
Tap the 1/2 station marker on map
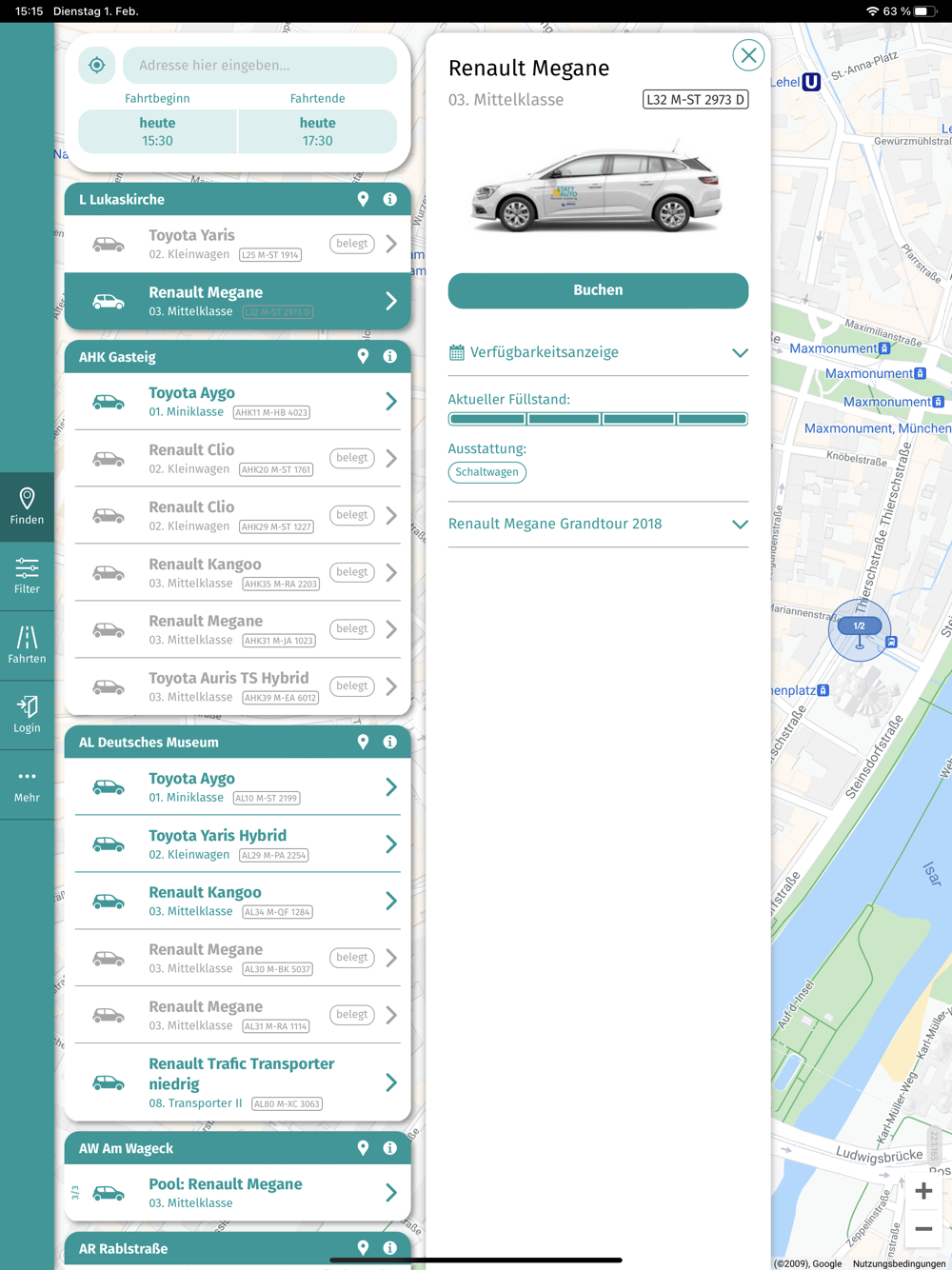[860, 629]
